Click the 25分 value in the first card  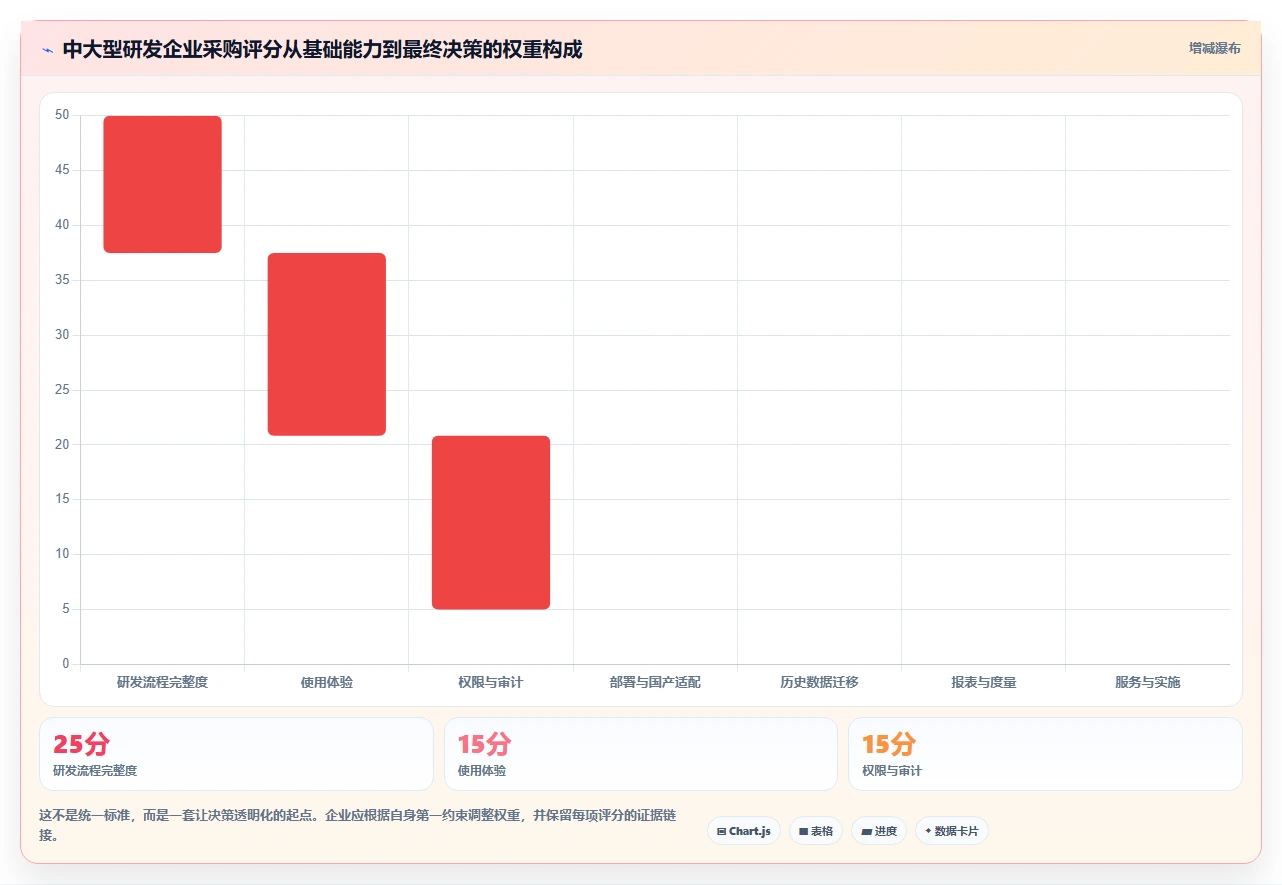pos(81,744)
